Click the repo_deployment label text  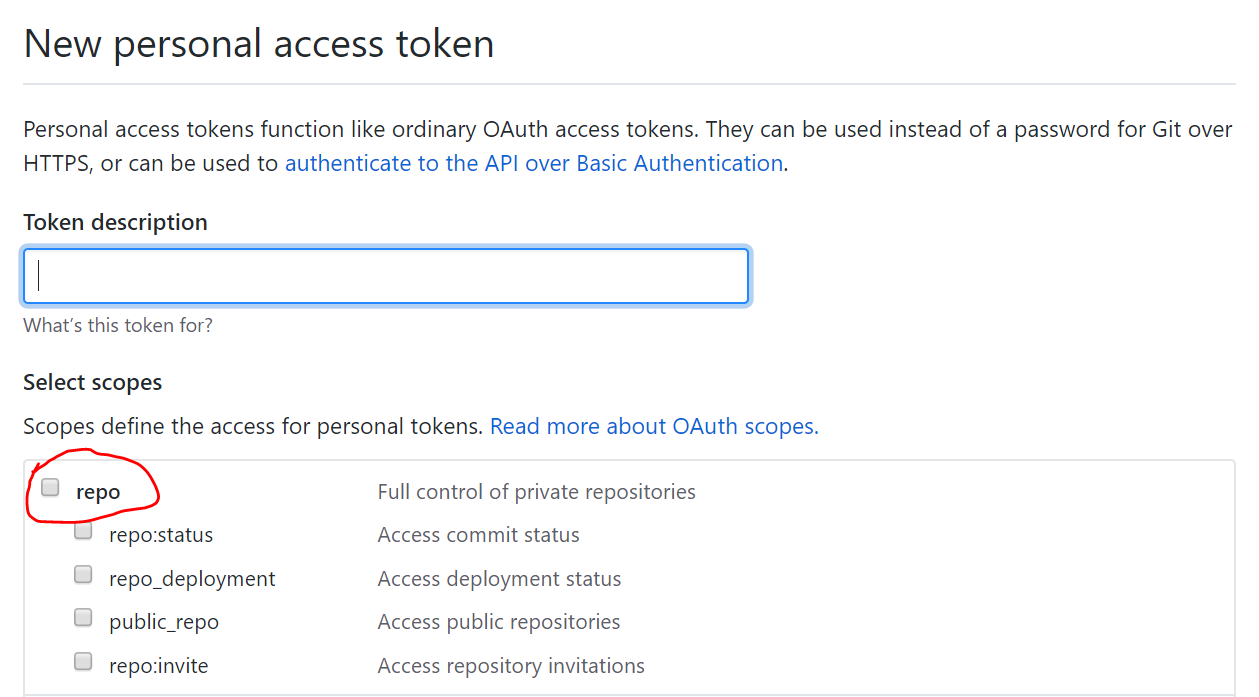[192, 579]
